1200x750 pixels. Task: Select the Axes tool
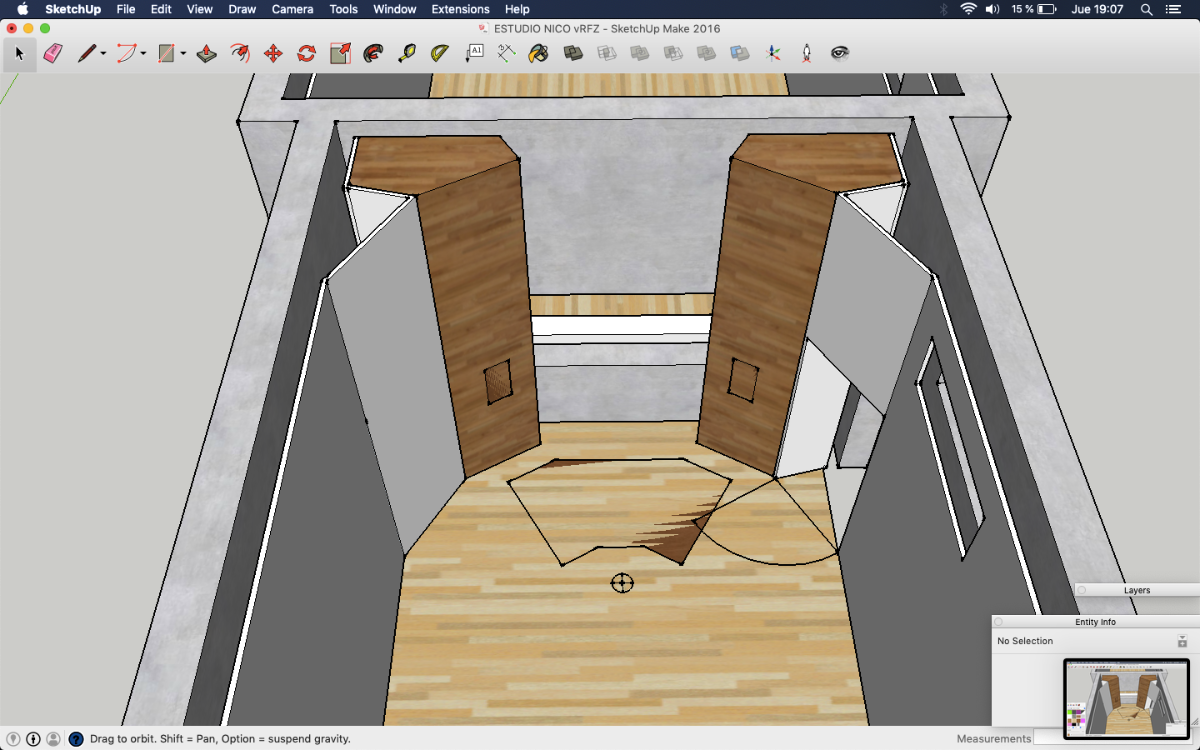pos(773,53)
